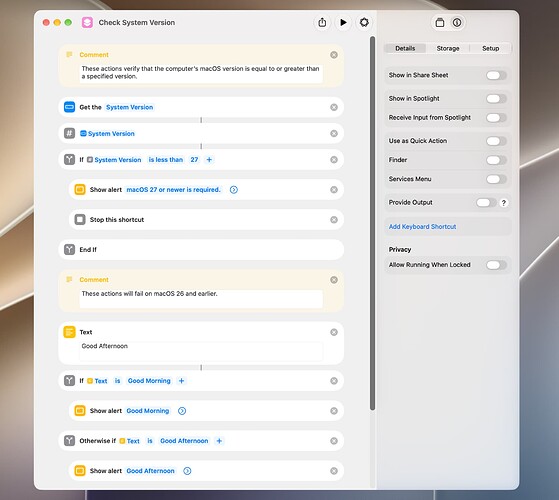This screenshot has width=559, height=500.
Task: Switch to the Storage tab
Action: click(448, 48)
